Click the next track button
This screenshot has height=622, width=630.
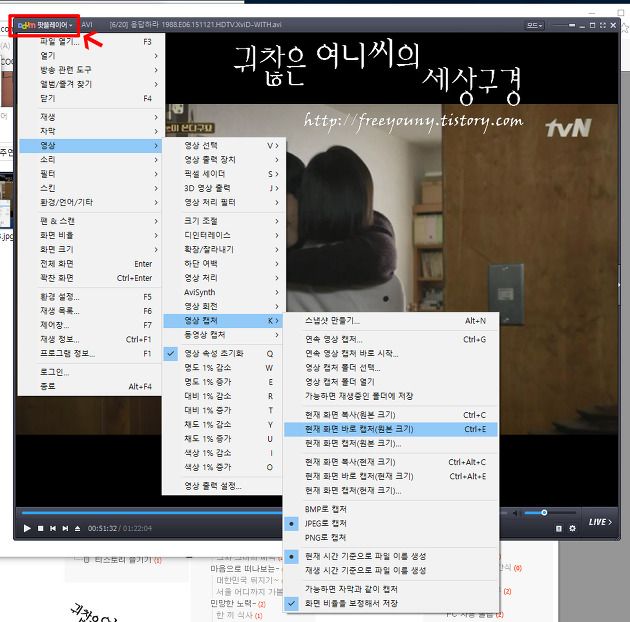[65, 528]
